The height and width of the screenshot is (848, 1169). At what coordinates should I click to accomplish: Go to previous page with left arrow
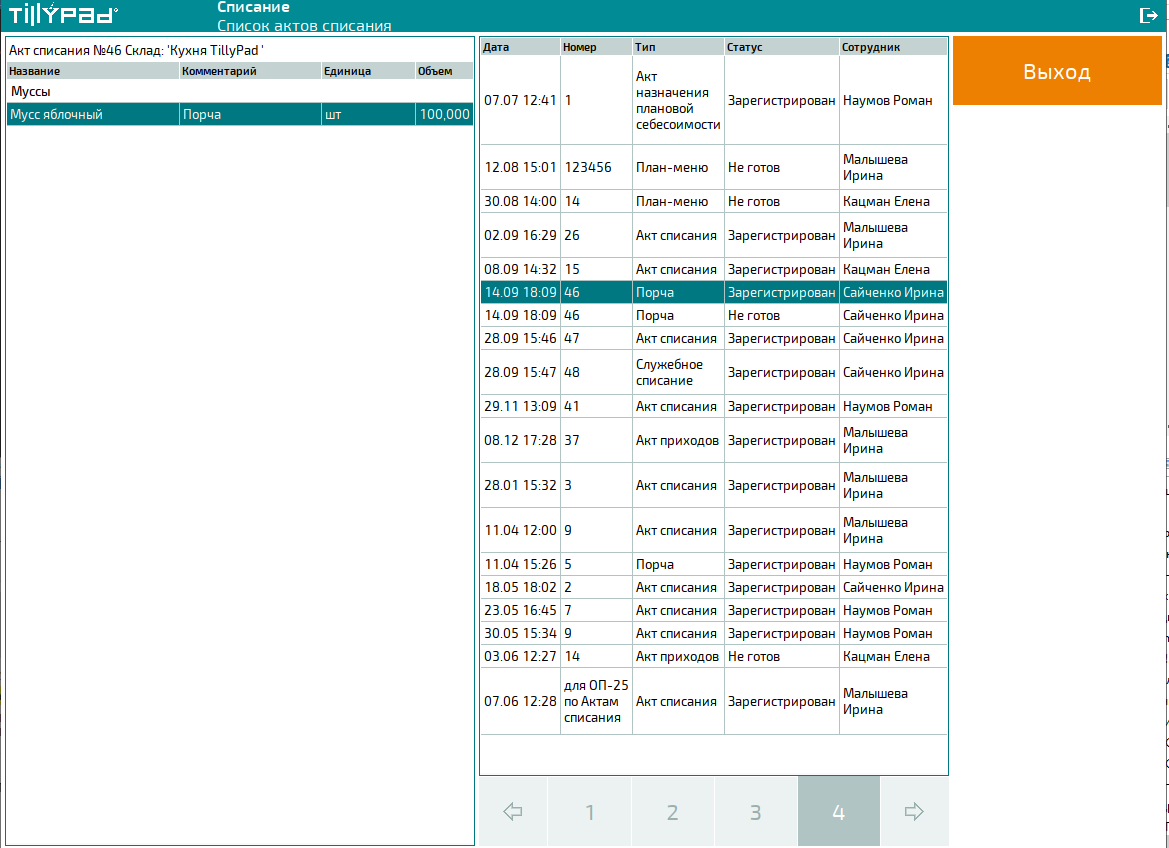pos(513,811)
